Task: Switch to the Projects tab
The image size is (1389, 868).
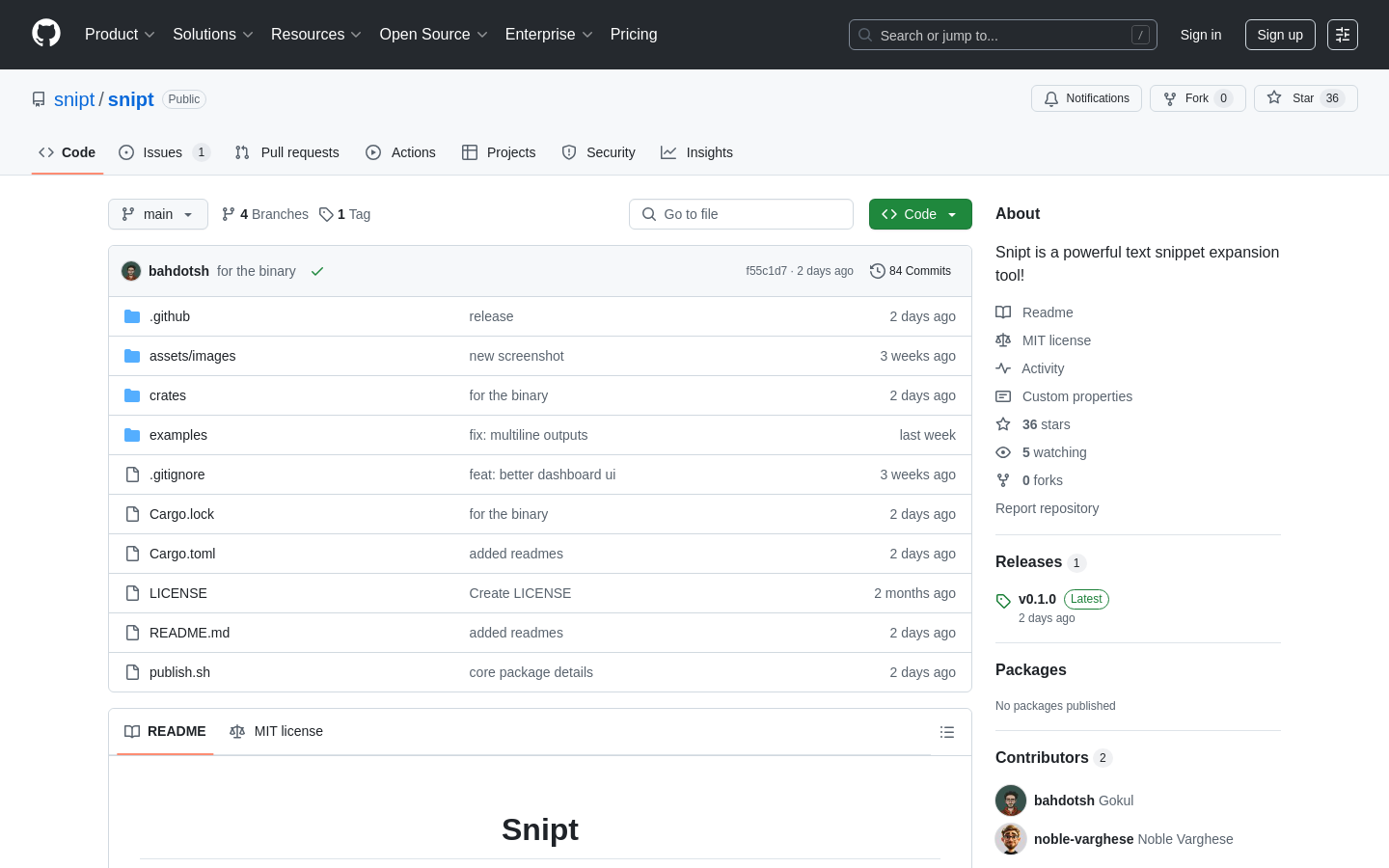Action: [499, 152]
